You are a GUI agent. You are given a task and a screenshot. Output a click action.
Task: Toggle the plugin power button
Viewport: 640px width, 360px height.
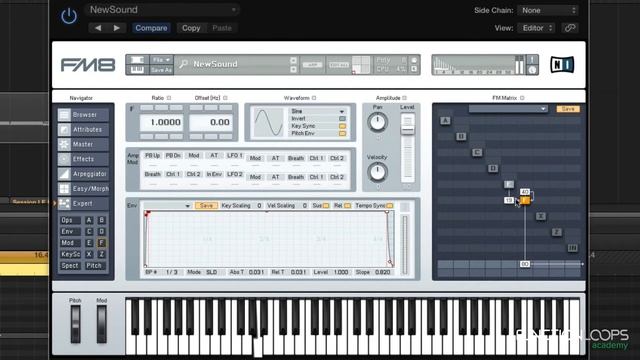(x=69, y=16)
